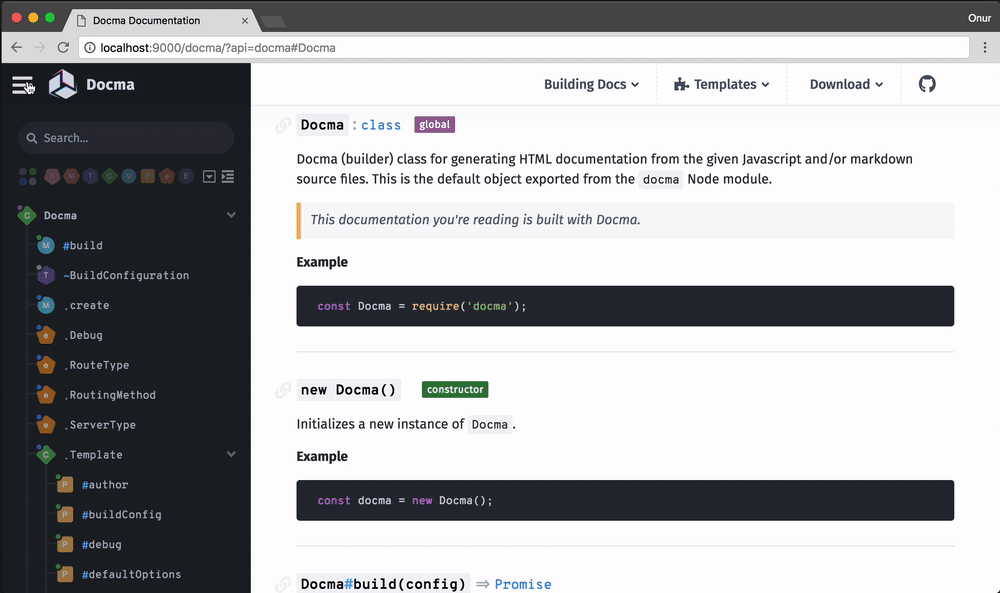Click the permalink icon beside Docma#build(config)
Image resolution: width=1000 pixels, height=593 pixels.
283,584
